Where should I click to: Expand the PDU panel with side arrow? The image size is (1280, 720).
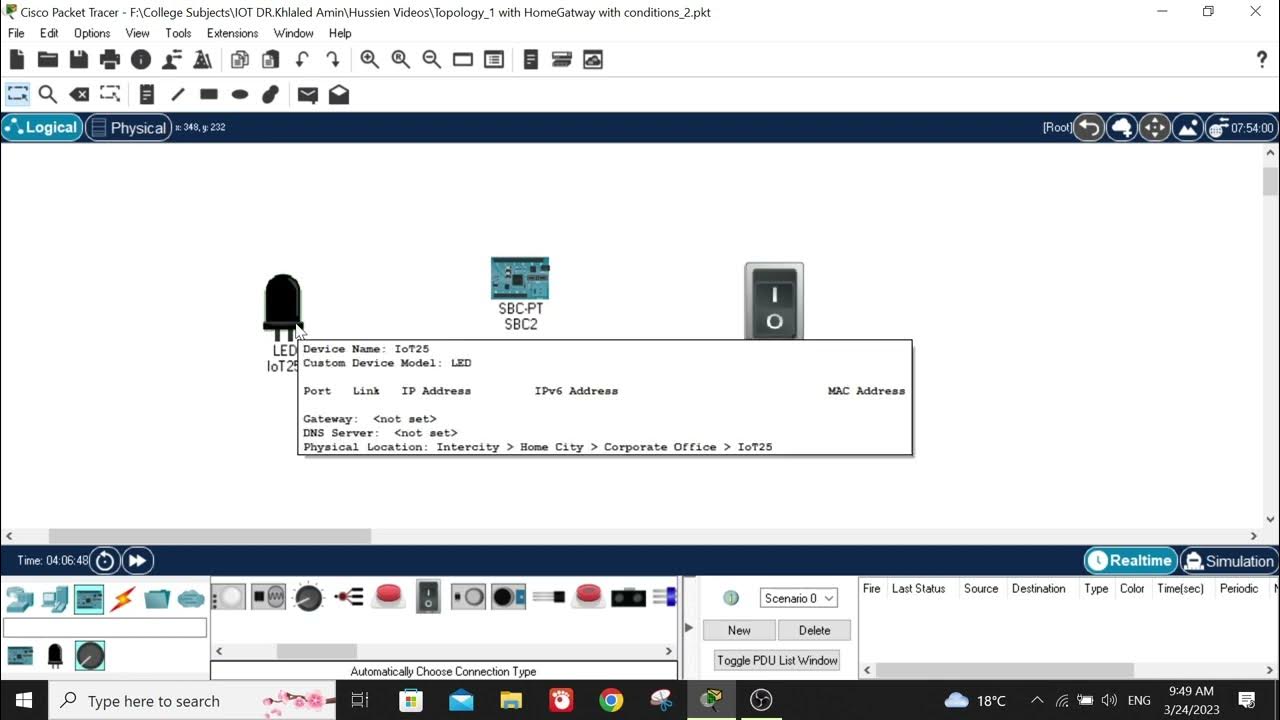coord(688,628)
